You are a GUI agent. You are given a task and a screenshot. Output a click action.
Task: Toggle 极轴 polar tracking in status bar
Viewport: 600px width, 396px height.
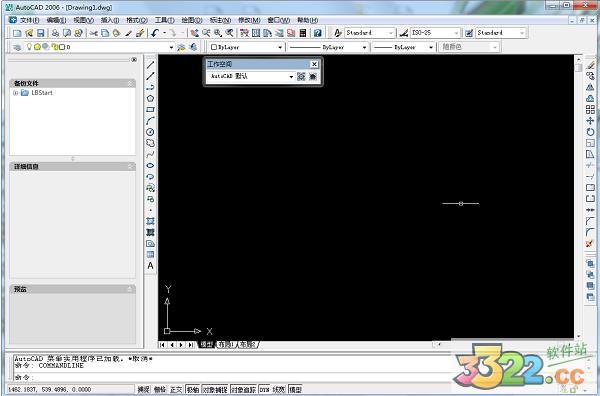tap(192, 389)
